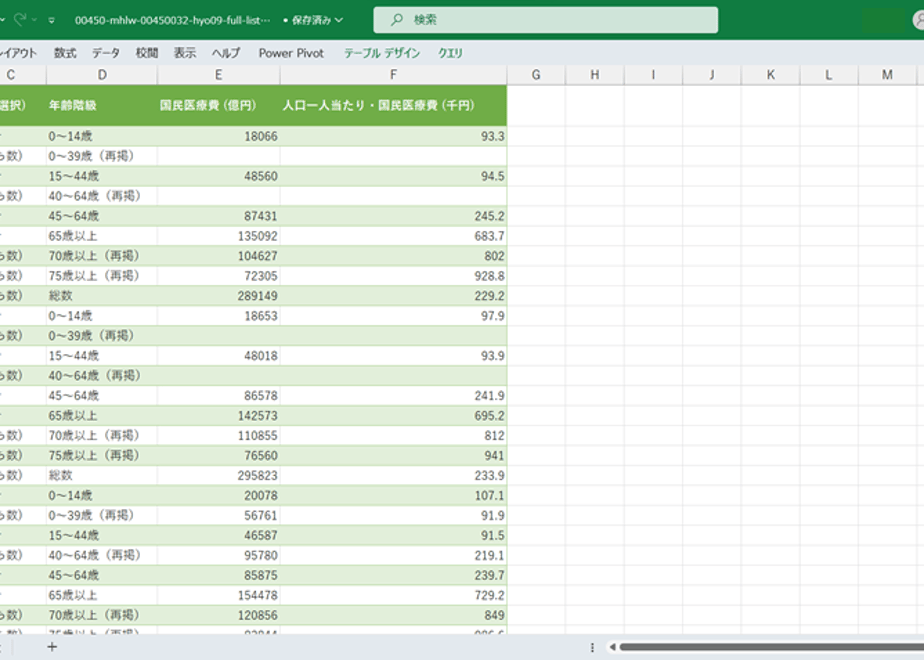
Task: Select cell with value 229.2
Action: click(x=393, y=296)
